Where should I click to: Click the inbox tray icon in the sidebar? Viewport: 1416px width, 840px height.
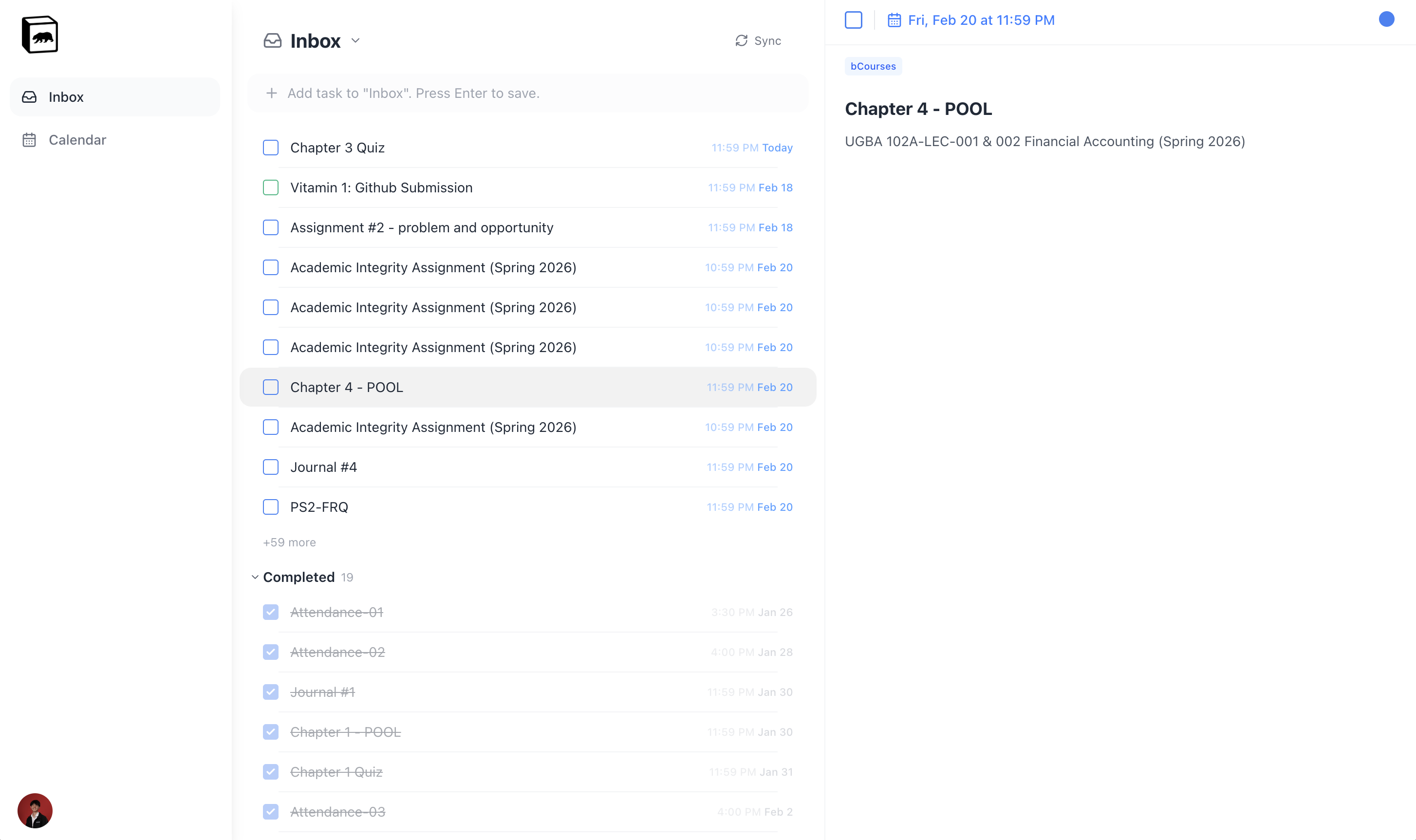click(29, 96)
